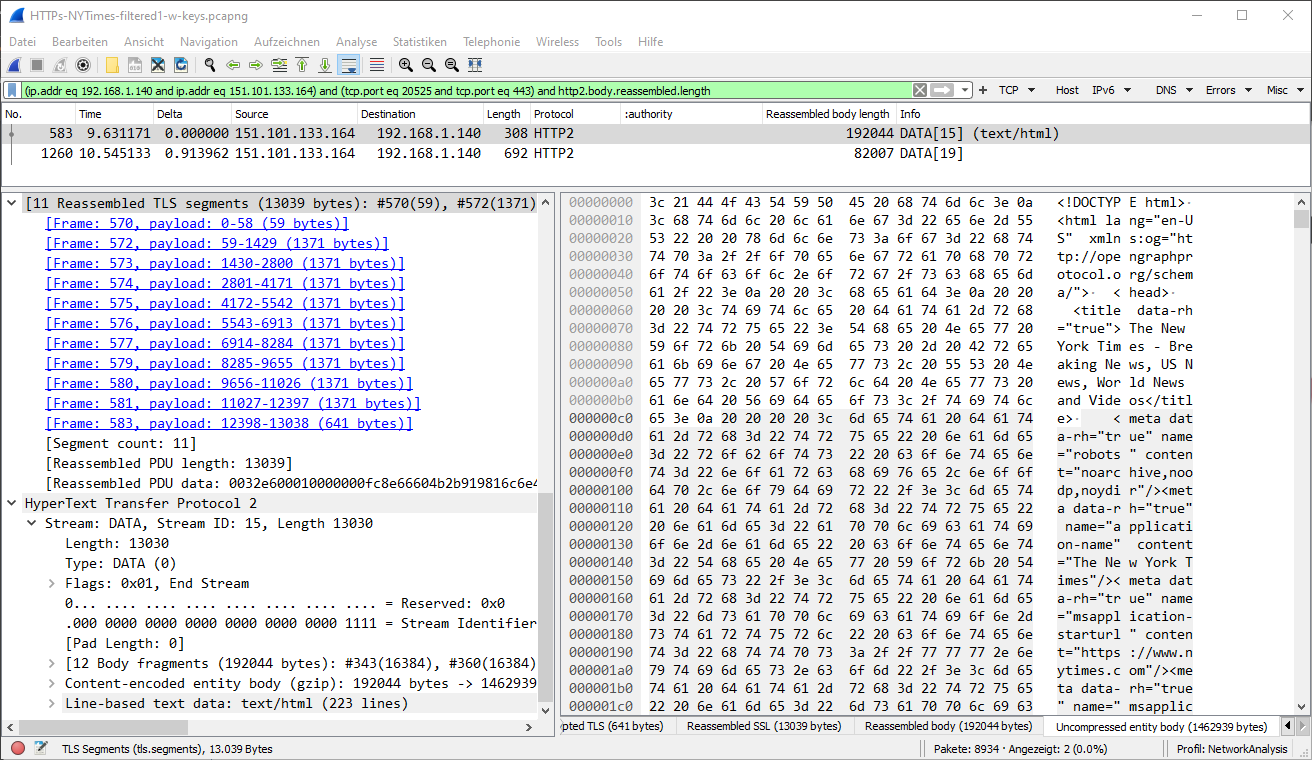Close this capture file icon
The width and height of the screenshot is (1312, 760).
pyautogui.click(x=158, y=65)
